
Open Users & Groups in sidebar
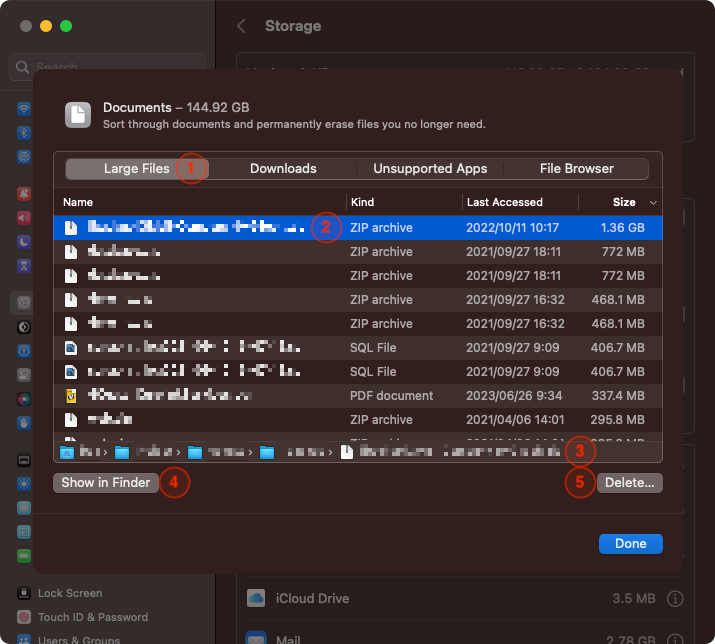pyautogui.click(x=79, y=639)
